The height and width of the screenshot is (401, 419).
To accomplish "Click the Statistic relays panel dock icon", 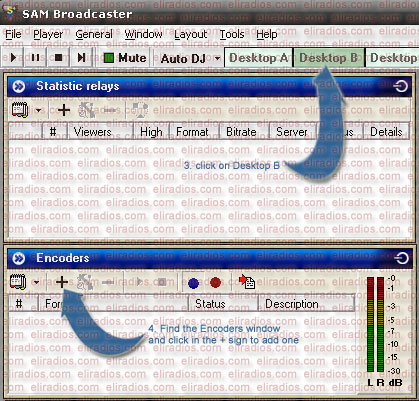I will [x=400, y=86].
